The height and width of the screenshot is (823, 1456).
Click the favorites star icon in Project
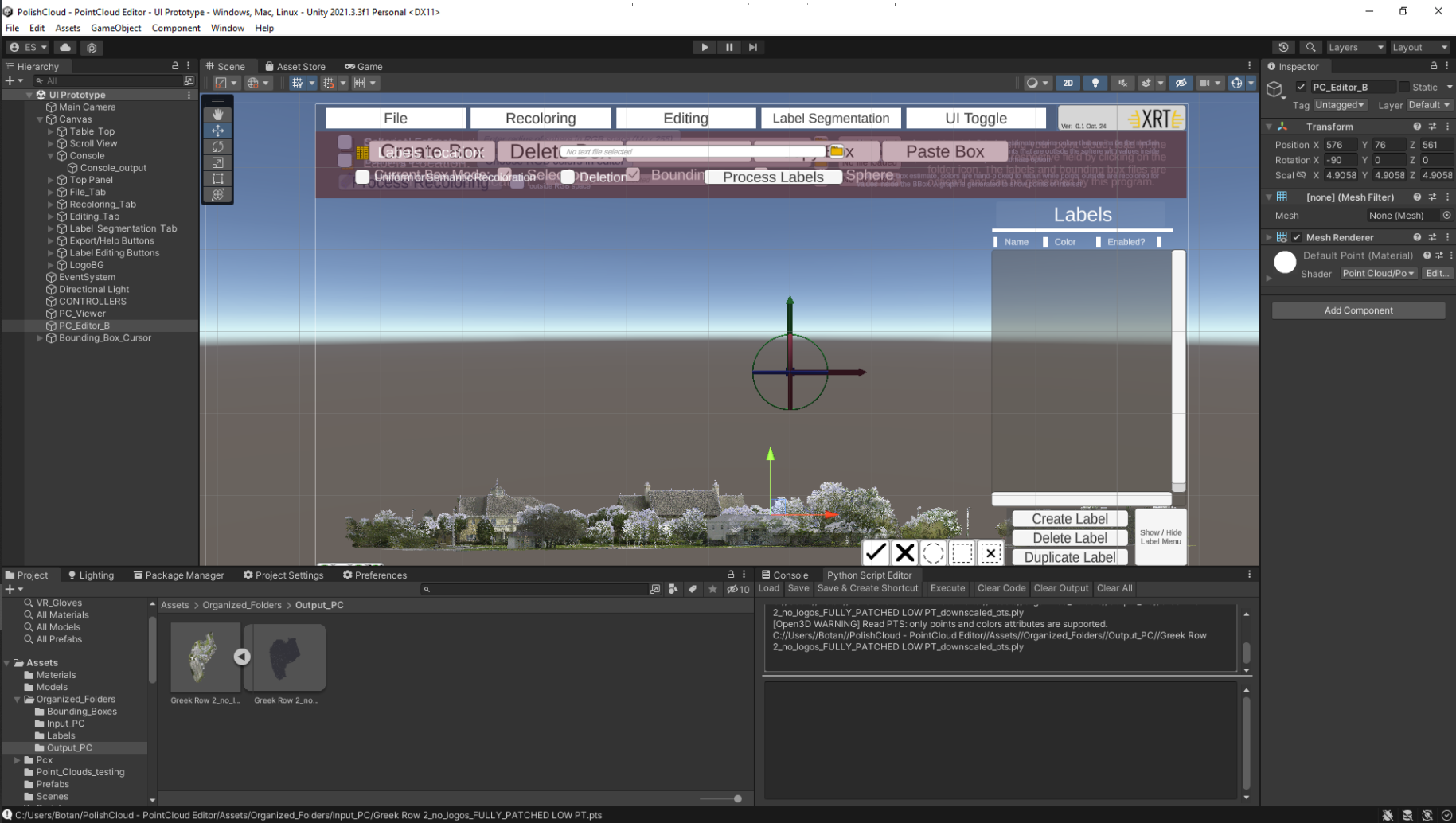point(712,589)
